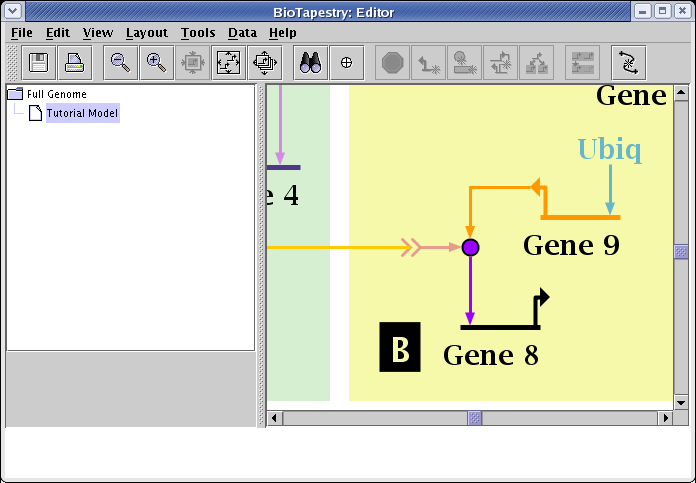Select the Full Genome tree node
The height and width of the screenshot is (483, 696).
tap(56, 94)
